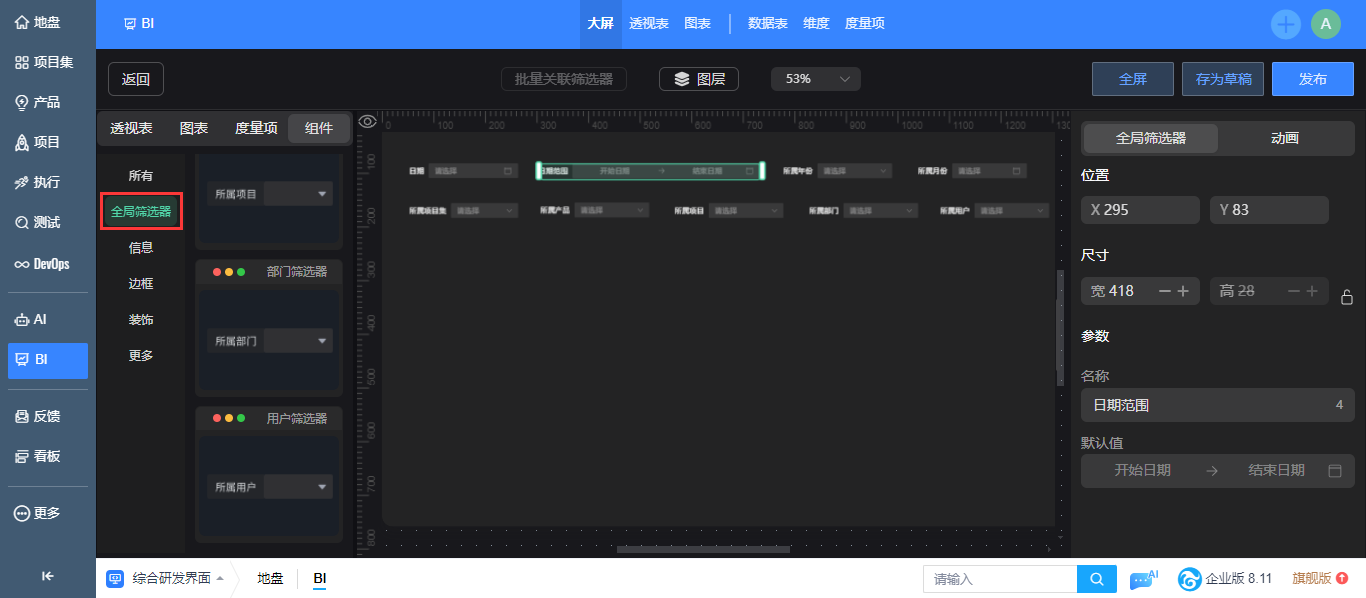This screenshot has width=1366, height=598.
Task: Toggle the size aspect ratio lock
Action: coord(1347,297)
